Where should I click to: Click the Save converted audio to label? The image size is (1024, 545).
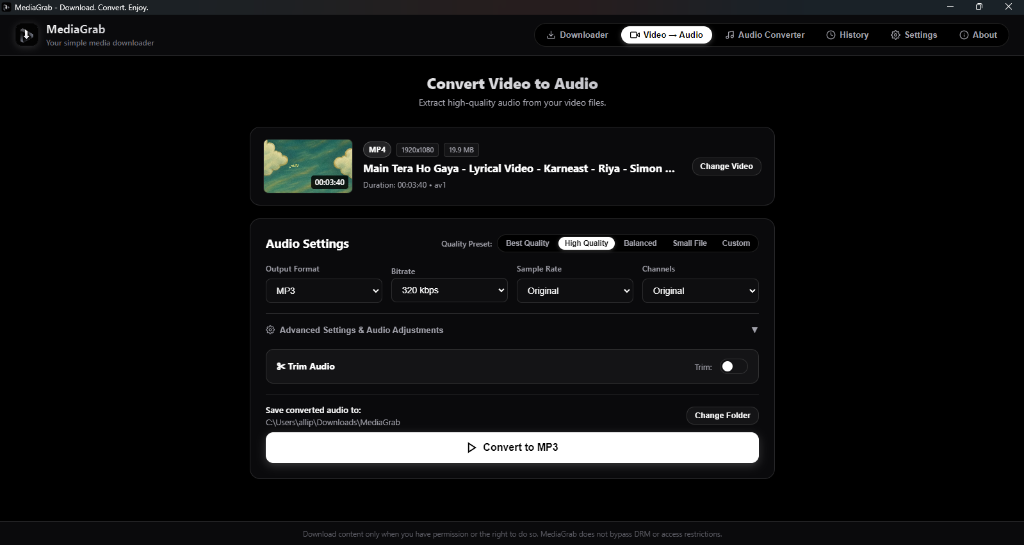pyautogui.click(x=313, y=411)
